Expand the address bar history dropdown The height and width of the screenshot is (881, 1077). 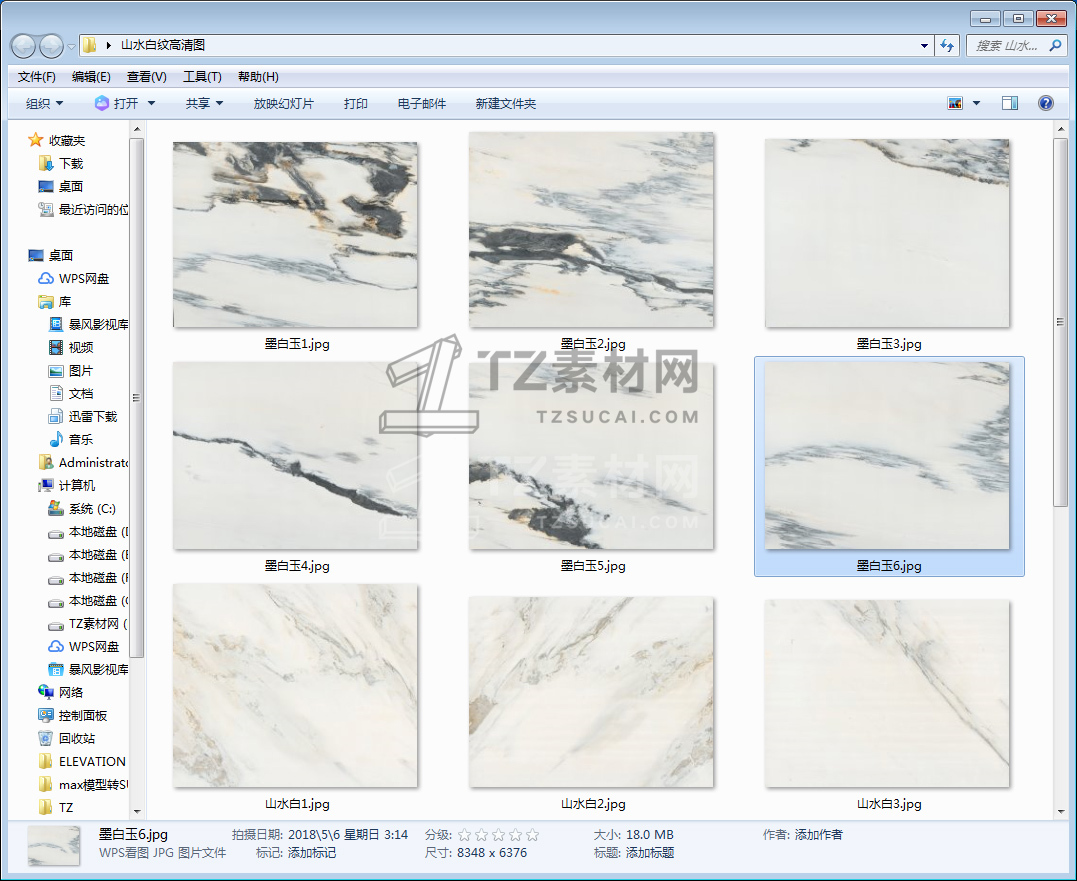click(x=924, y=46)
